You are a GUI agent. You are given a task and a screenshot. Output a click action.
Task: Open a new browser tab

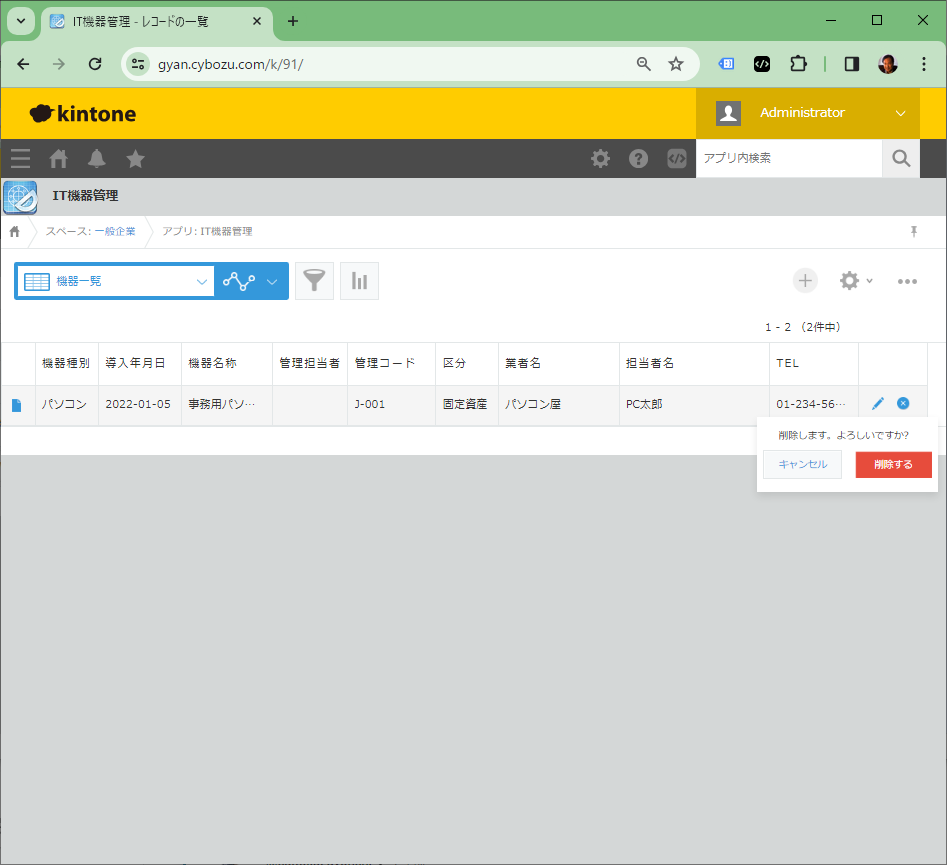click(293, 21)
